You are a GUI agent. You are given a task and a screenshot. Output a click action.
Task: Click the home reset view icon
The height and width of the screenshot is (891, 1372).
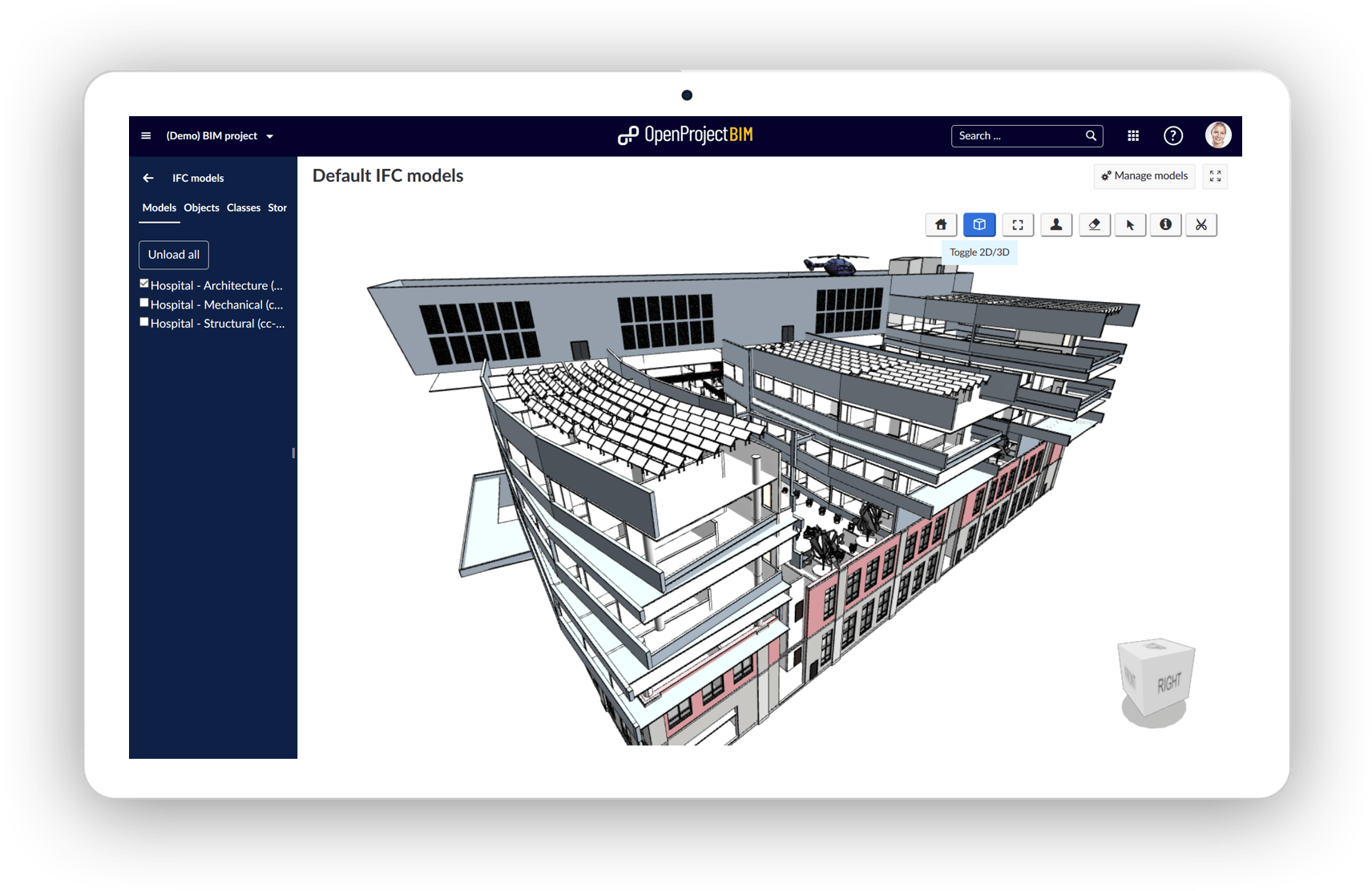941,225
